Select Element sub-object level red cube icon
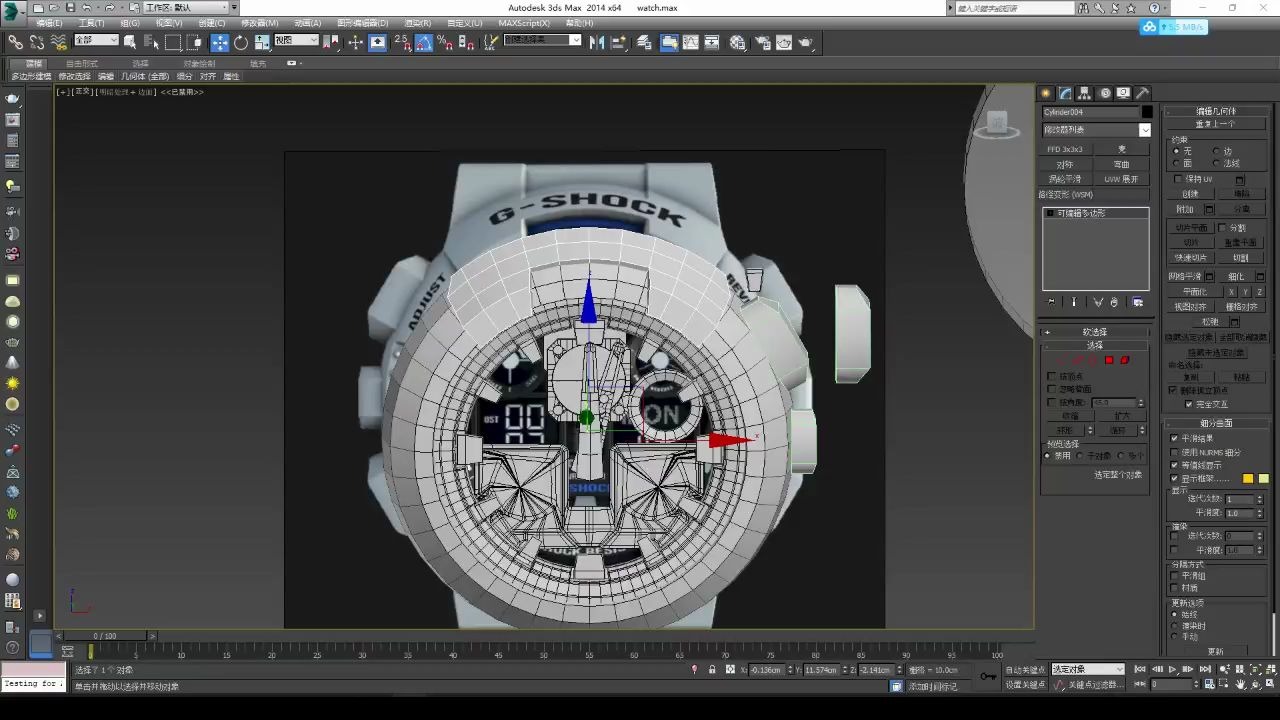Viewport: 1280px width, 720px height. (1124, 360)
